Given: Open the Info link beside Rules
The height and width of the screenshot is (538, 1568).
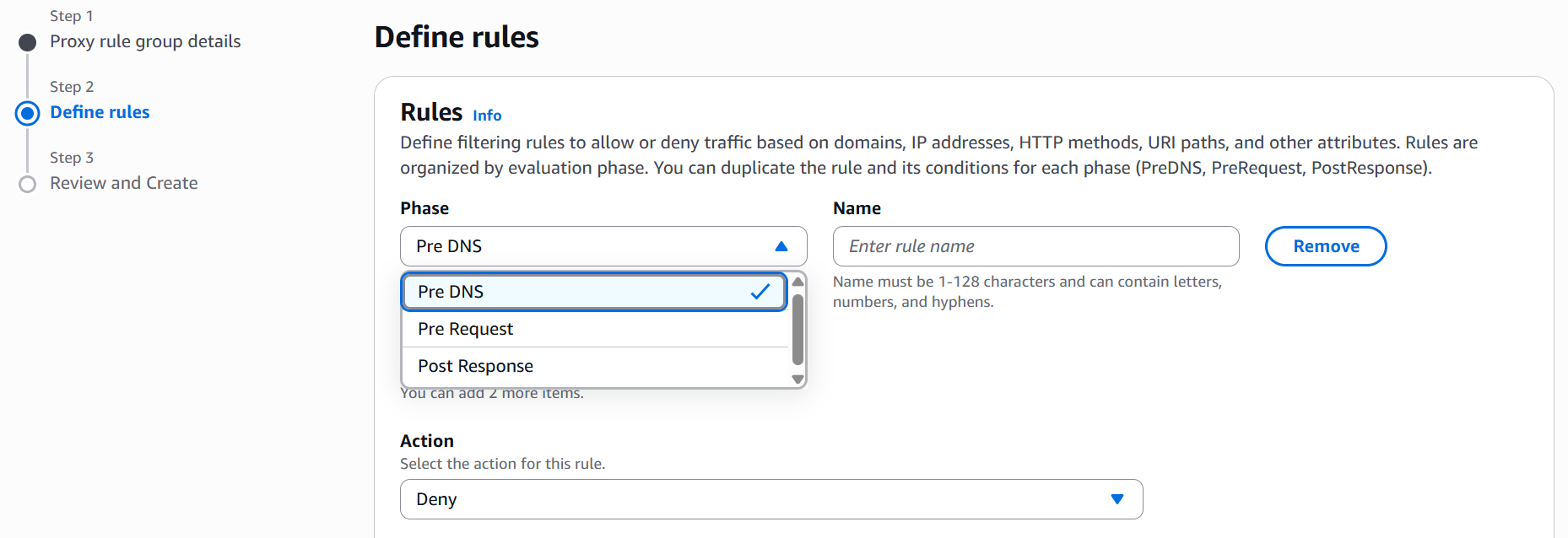Looking at the screenshot, I should click(x=487, y=116).
